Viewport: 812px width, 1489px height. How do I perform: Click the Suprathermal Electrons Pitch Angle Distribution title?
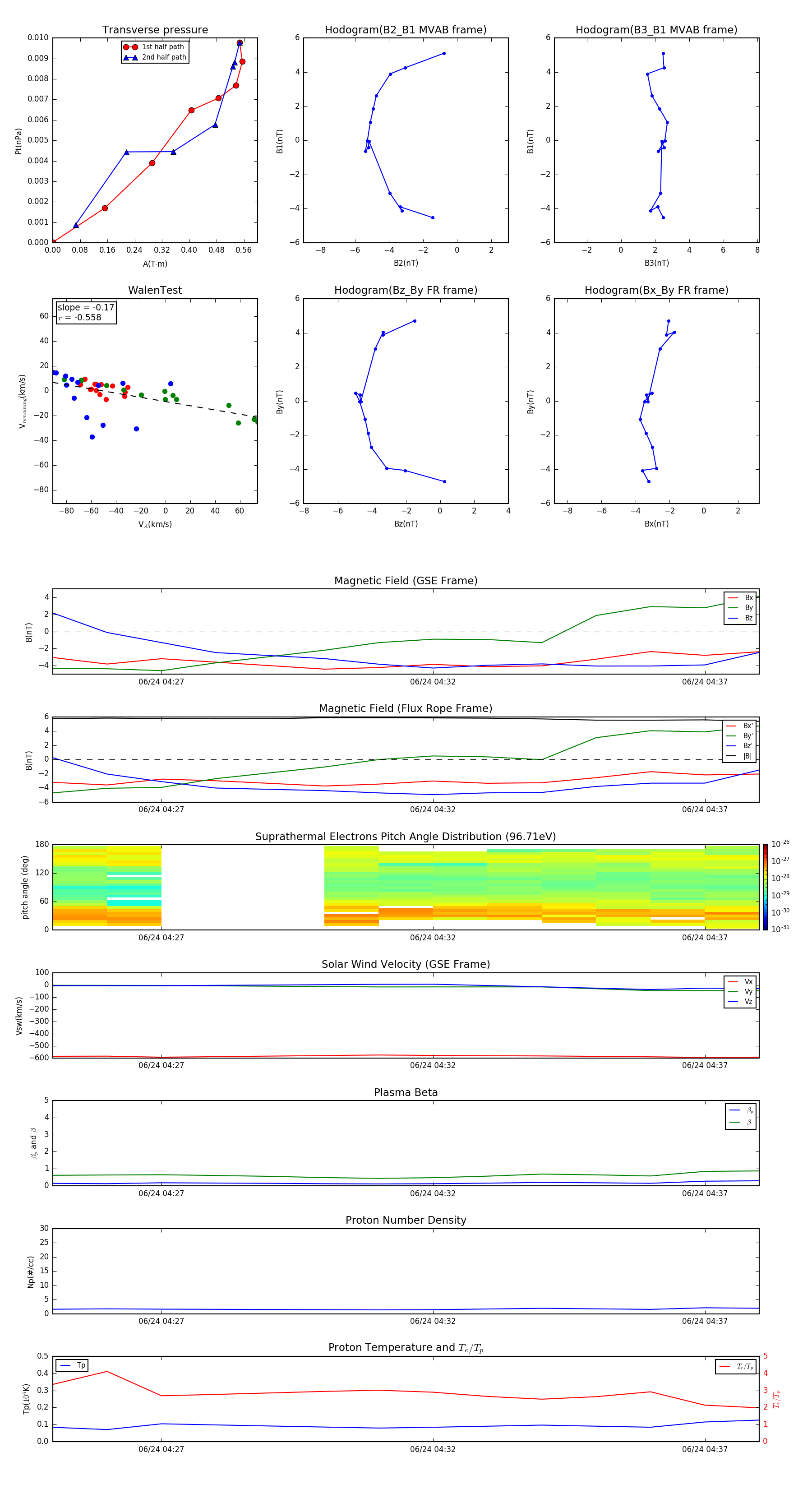coord(406,837)
